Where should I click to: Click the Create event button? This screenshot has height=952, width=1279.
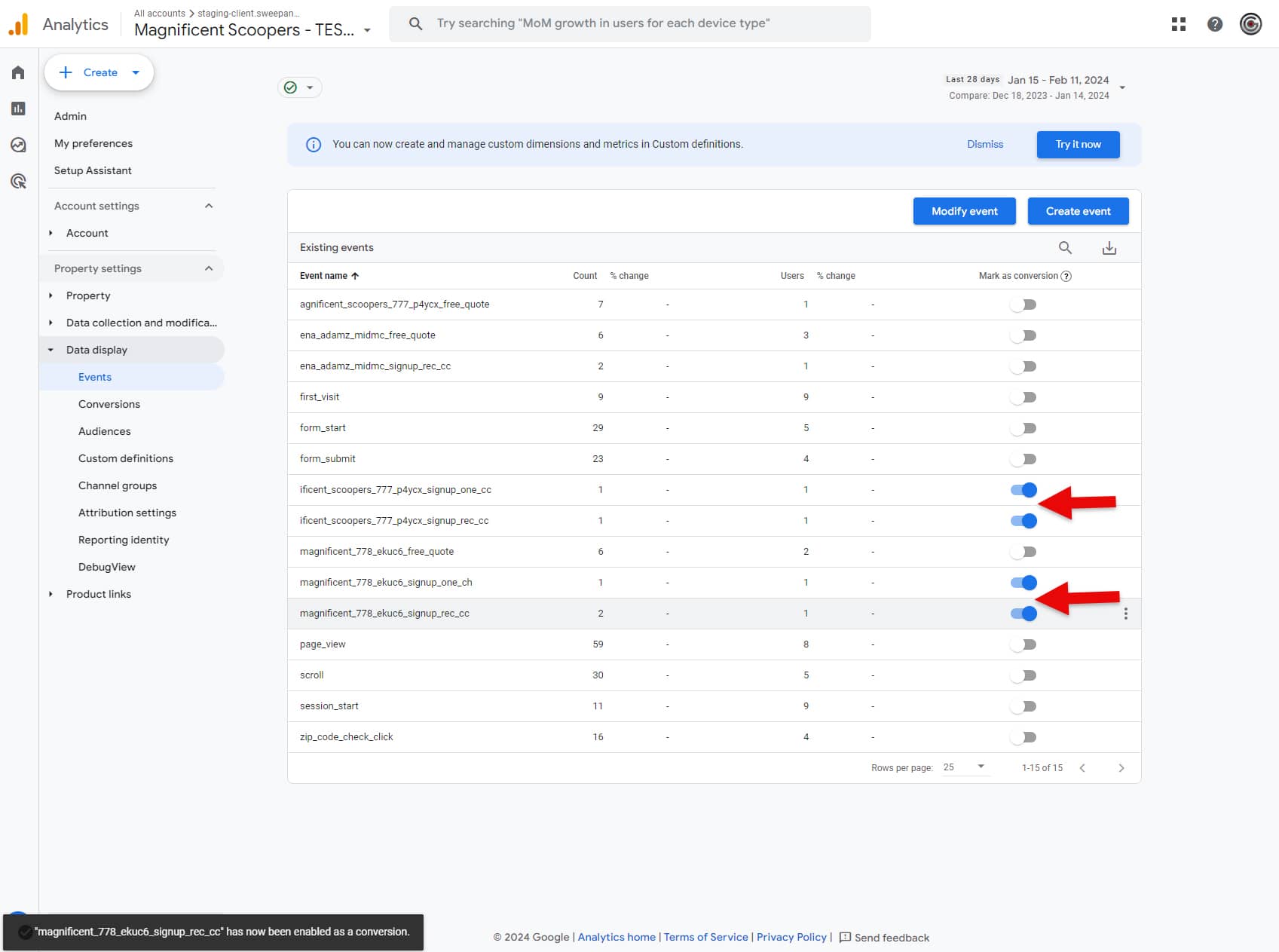point(1078,211)
